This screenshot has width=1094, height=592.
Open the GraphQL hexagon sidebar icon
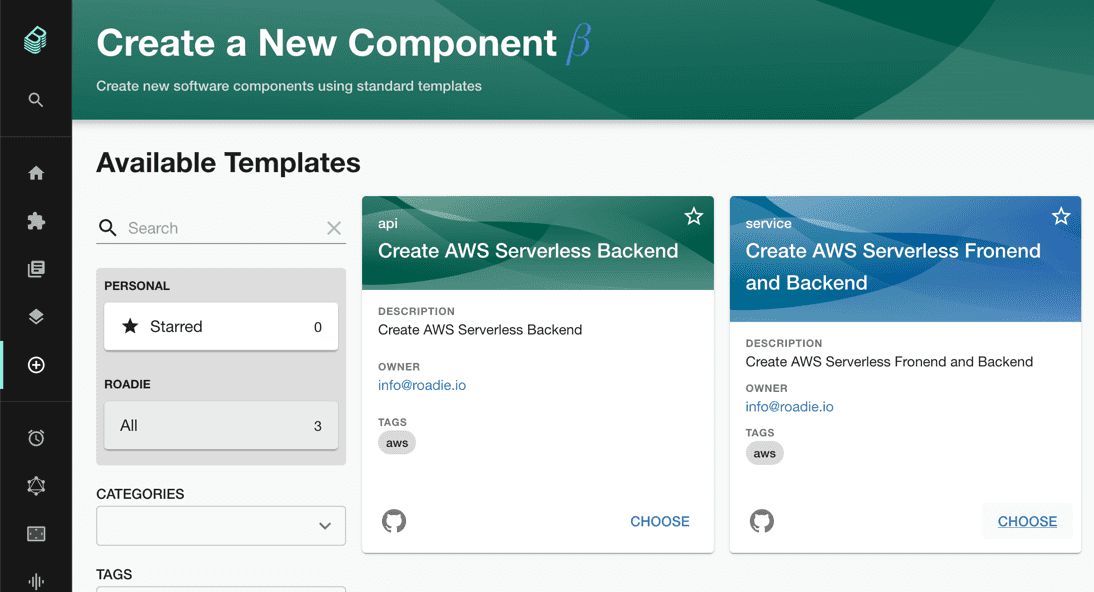point(36,486)
